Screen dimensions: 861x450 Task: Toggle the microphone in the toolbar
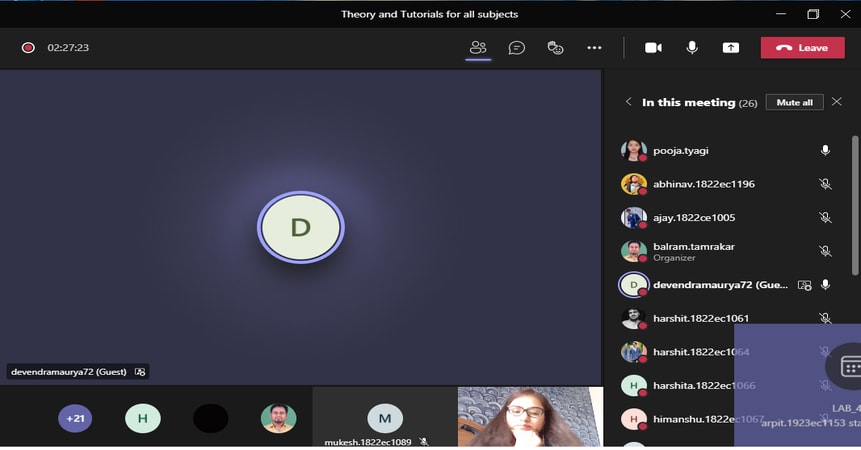(692, 48)
